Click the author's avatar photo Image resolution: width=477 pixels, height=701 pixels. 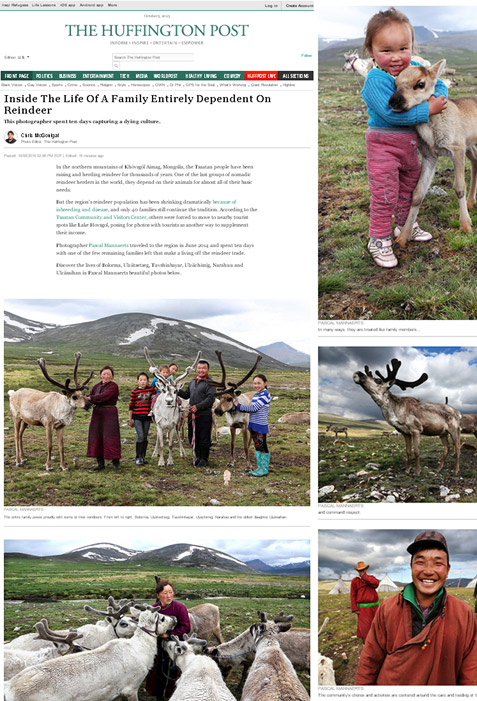click(x=10, y=137)
